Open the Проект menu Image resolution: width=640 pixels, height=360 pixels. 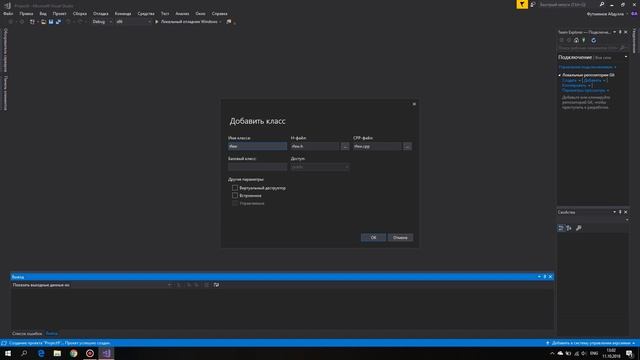(x=59, y=13)
